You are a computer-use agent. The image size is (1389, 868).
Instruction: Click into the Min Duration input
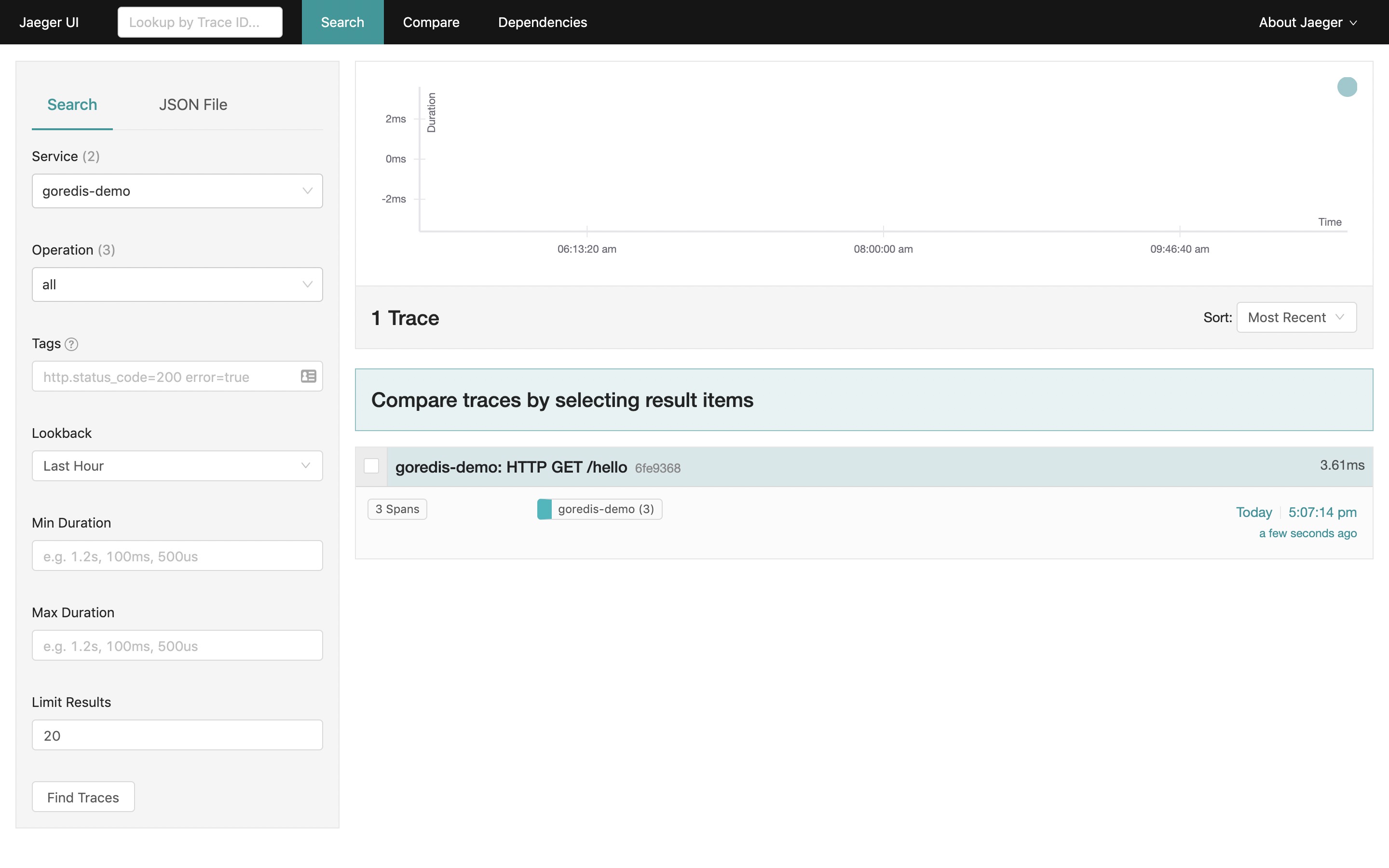tap(177, 556)
